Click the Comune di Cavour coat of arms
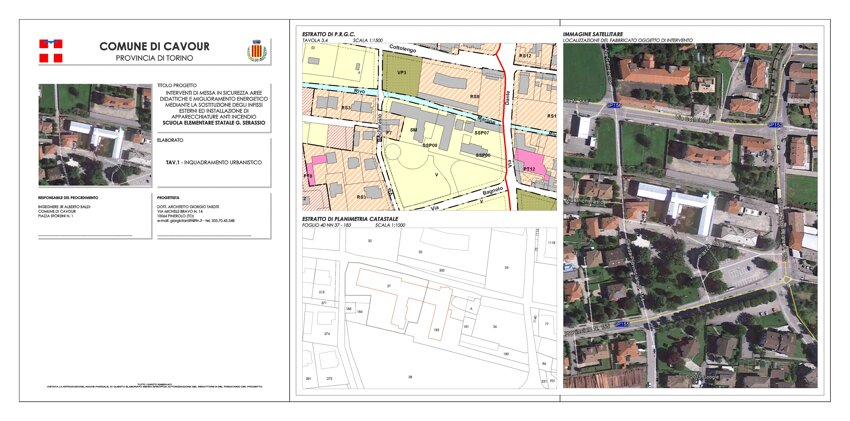Screen dimensions: 850x421 257,52
